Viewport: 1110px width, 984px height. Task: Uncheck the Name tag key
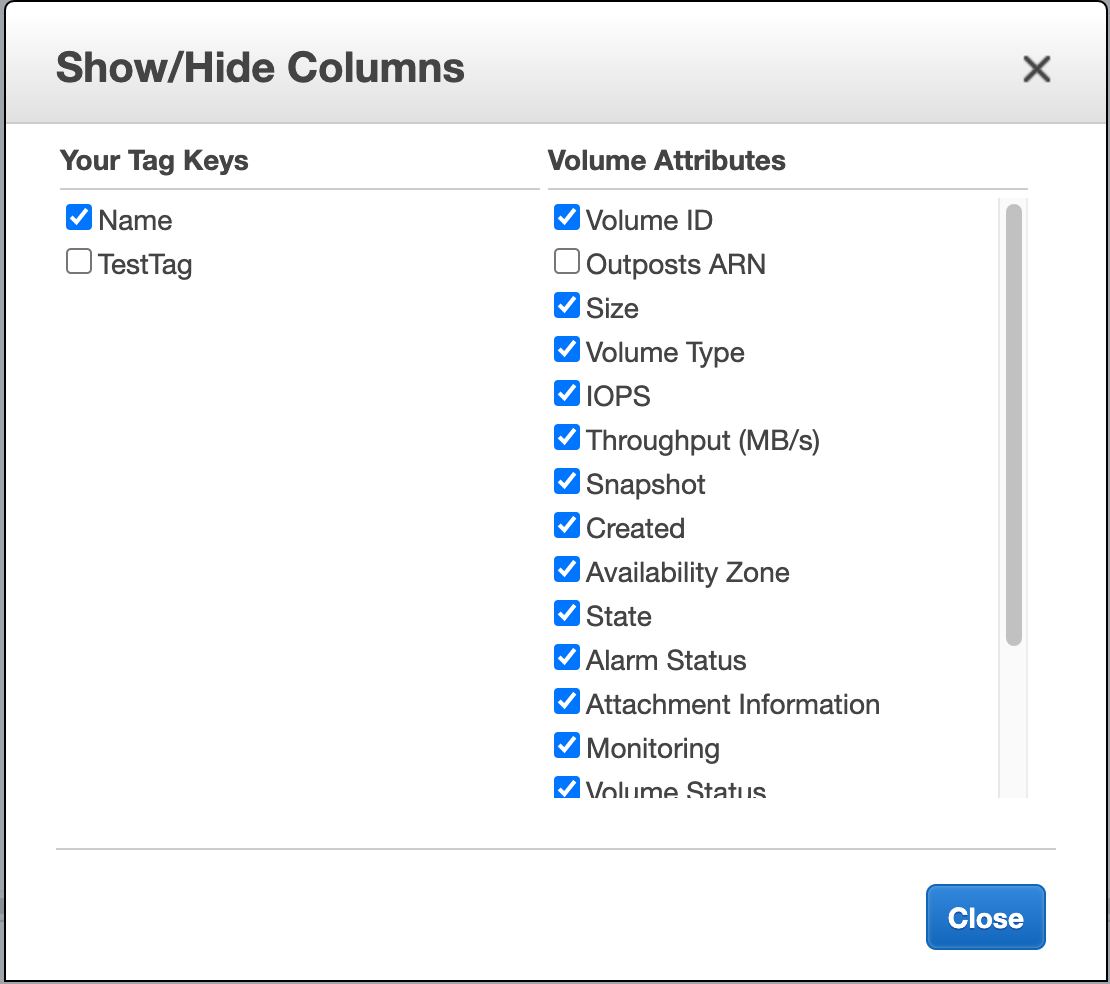click(x=79, y=217)
